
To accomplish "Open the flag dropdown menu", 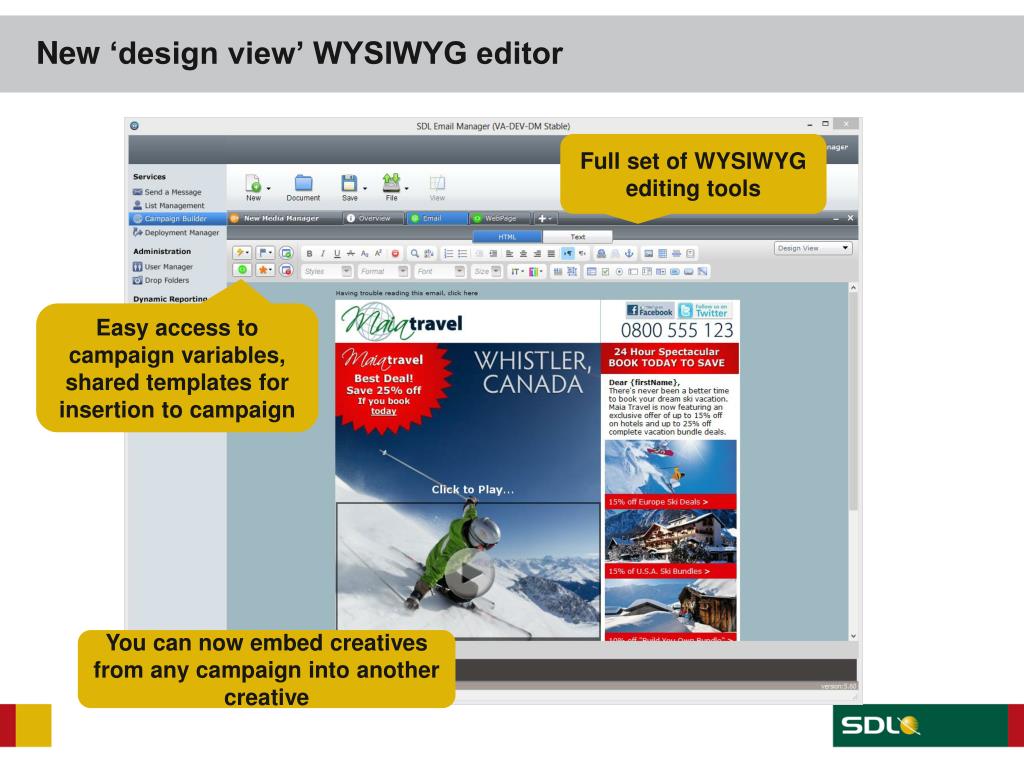I will tap(264, 253).
